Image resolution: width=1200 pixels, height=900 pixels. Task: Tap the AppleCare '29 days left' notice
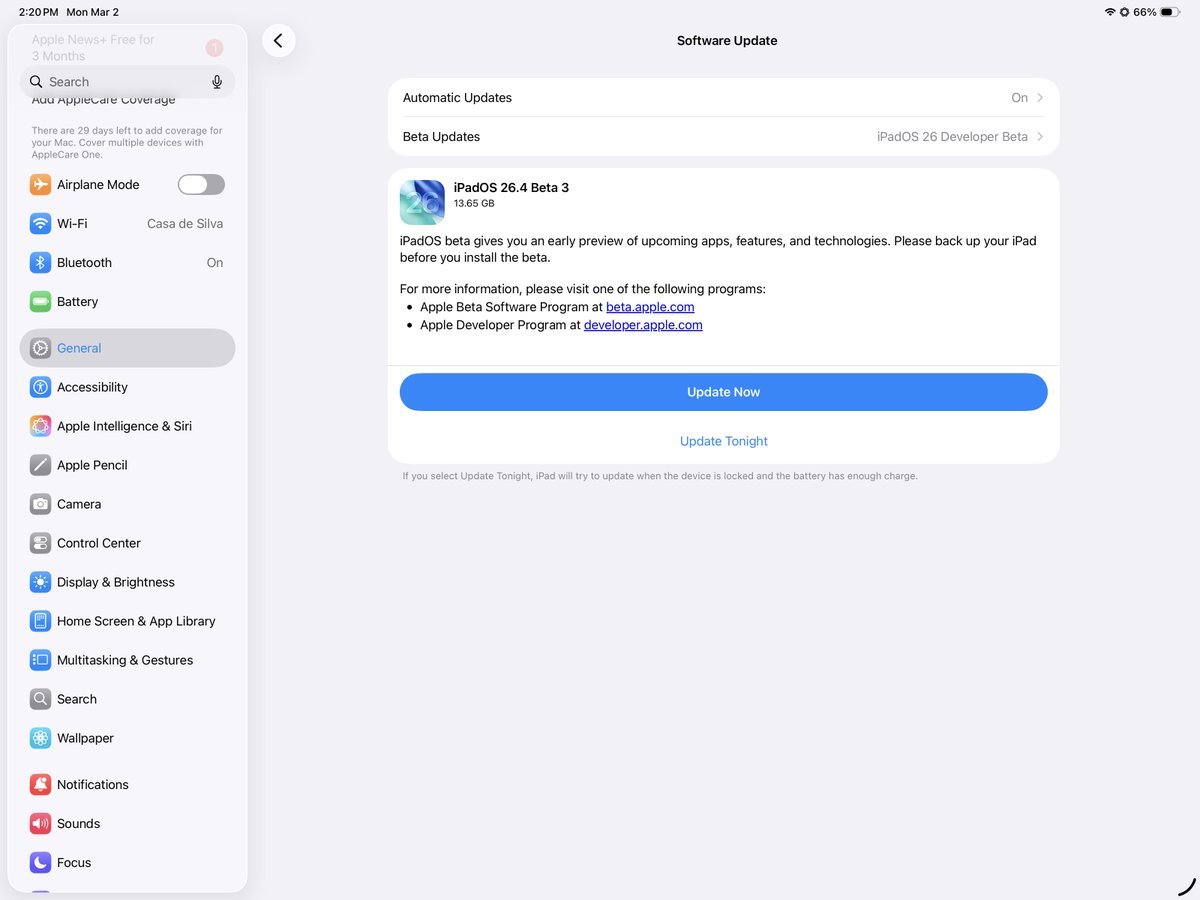127,143
